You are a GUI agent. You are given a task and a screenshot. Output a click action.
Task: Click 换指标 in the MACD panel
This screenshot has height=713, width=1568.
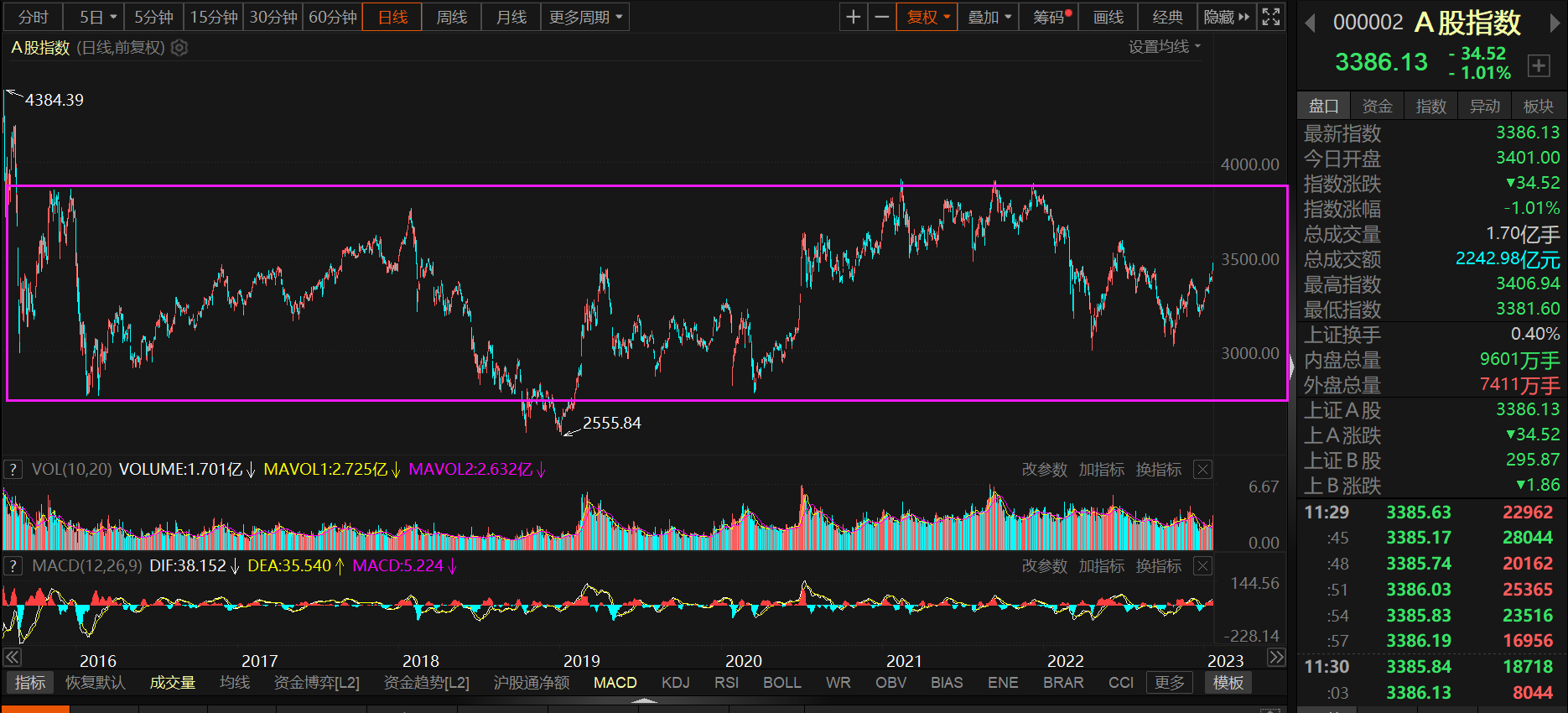1158,566
